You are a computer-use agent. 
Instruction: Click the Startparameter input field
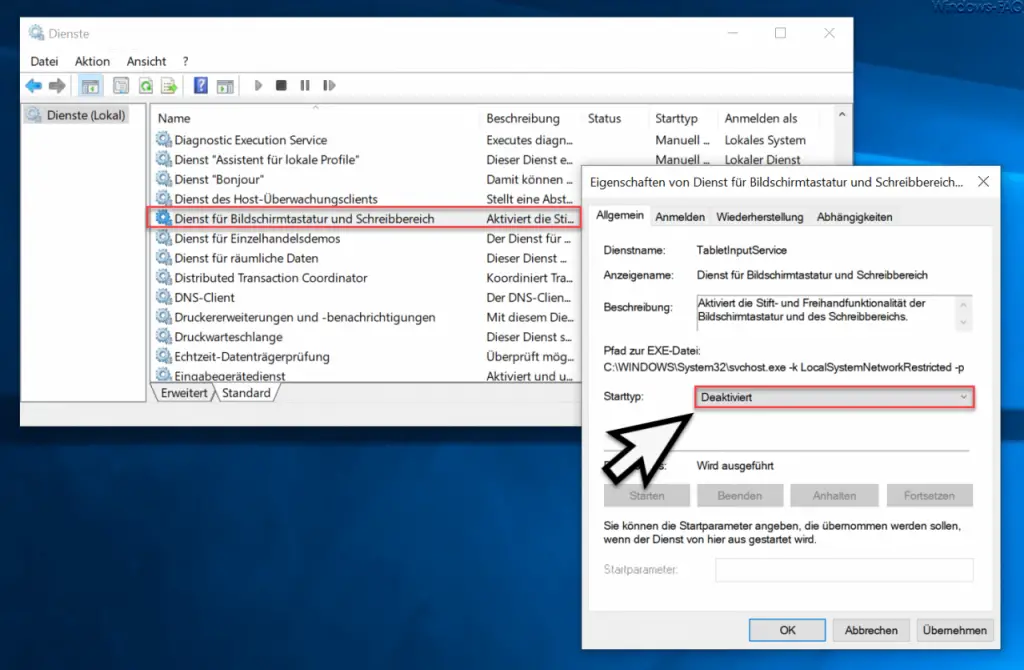tap(843, 570)
